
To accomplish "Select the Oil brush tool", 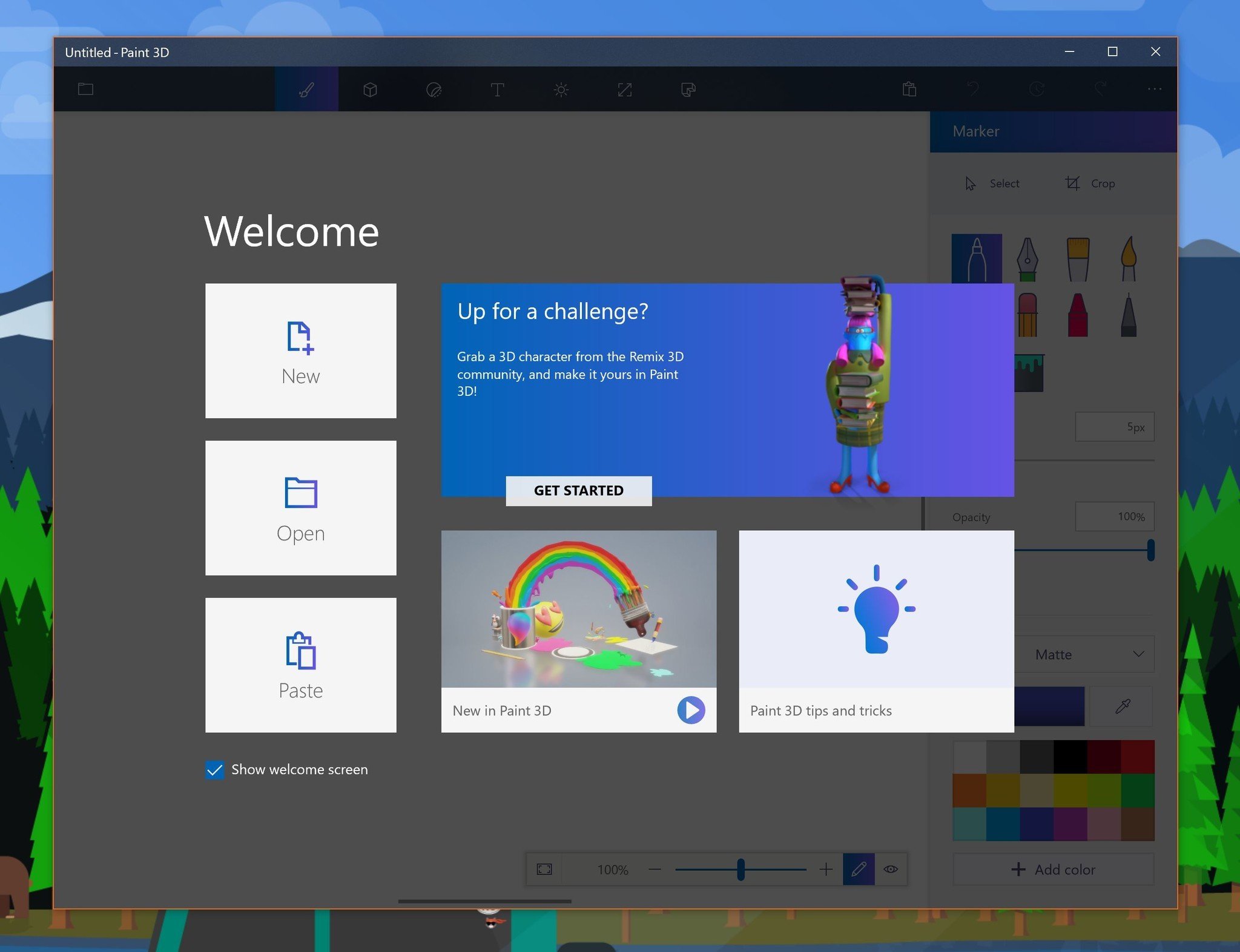I will tap(1078, 259).
